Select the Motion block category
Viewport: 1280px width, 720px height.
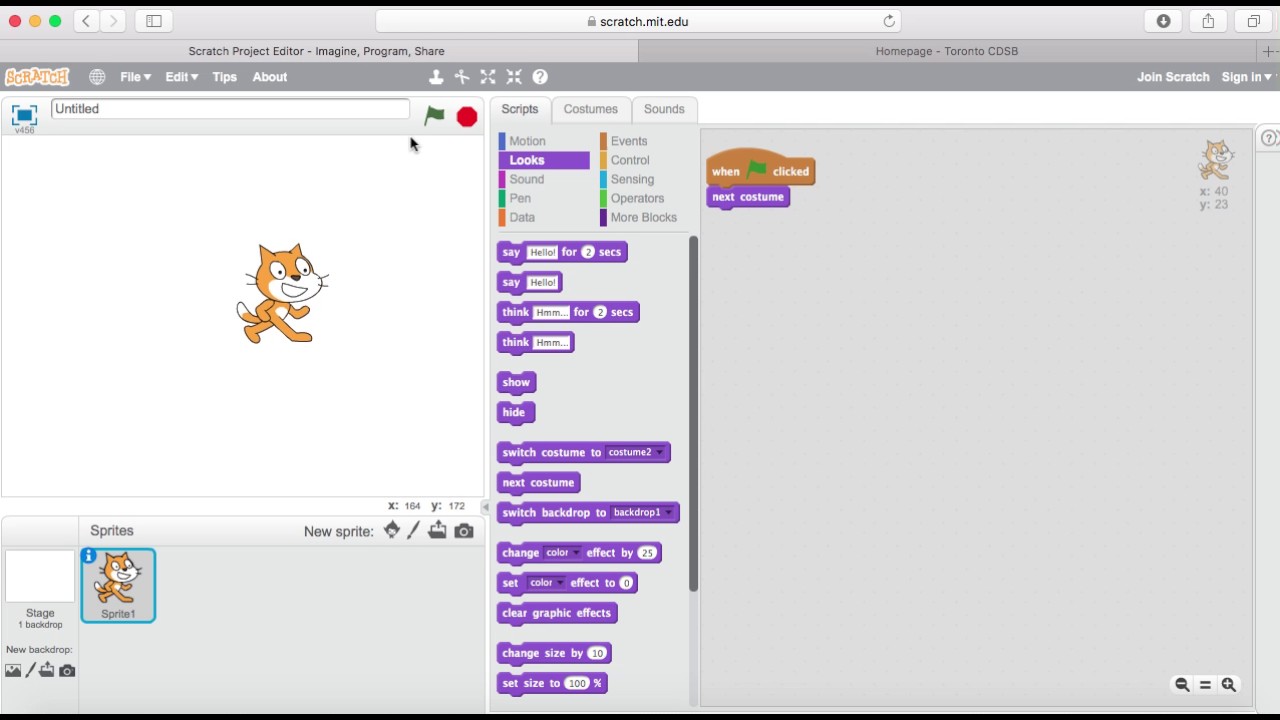tap(527, 141)
